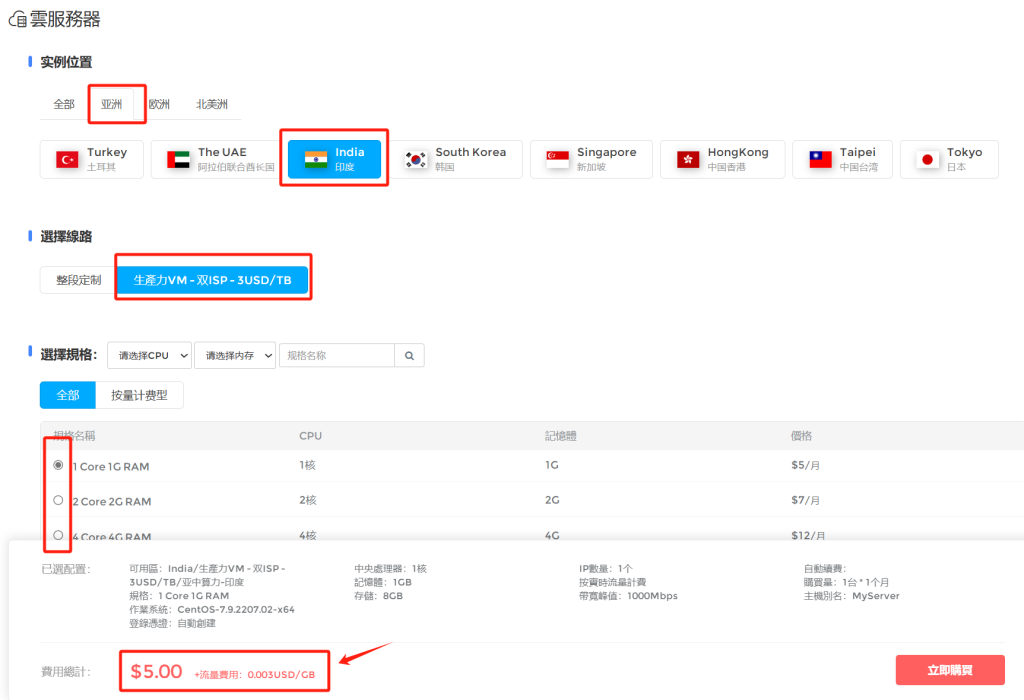Click the UAE flag icon
This screenshot has height=700, width=1024.
pyautogui.click(x=178, y=159)
